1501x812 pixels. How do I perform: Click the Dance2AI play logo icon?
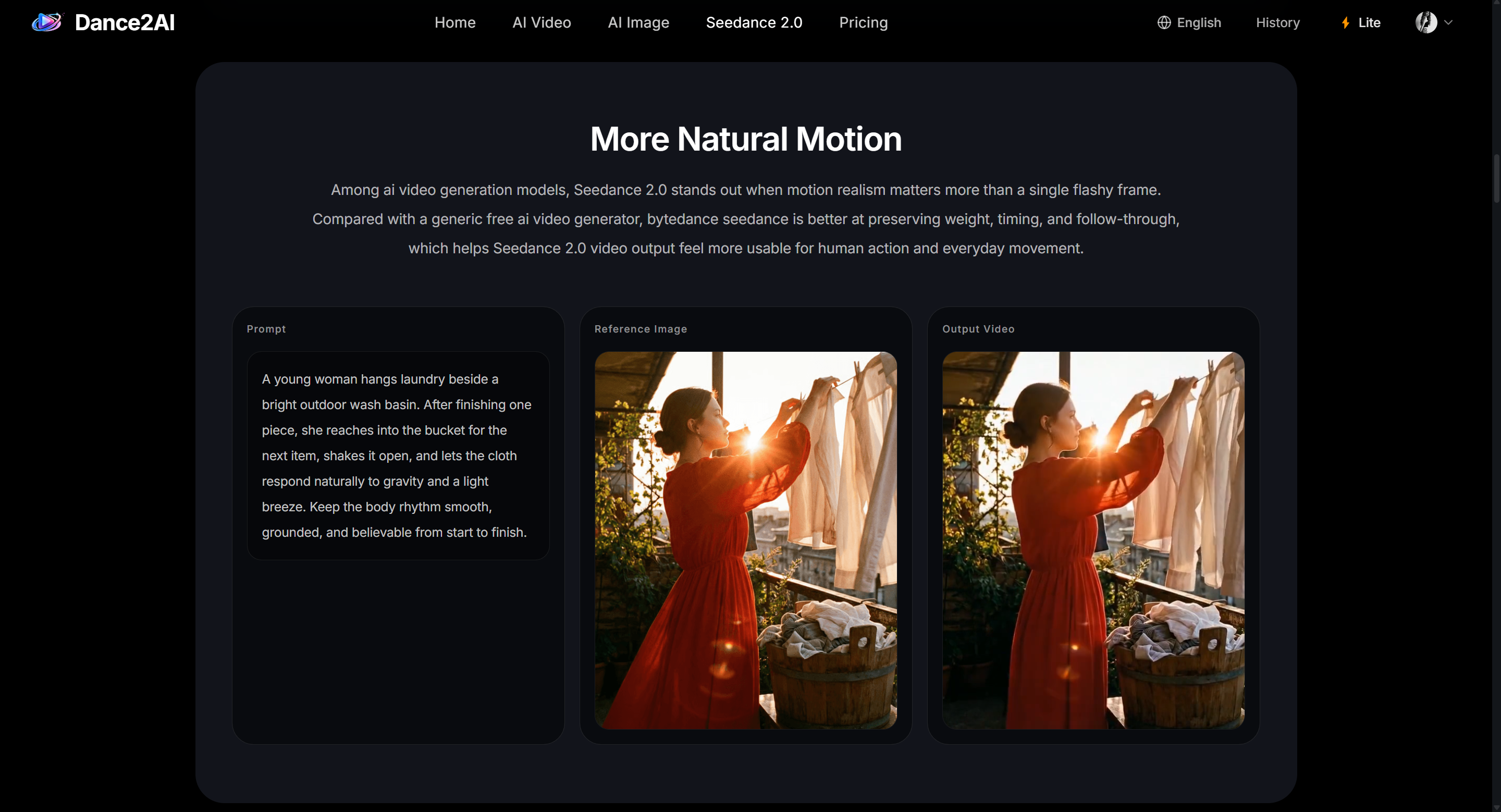[x=46, y=22]
